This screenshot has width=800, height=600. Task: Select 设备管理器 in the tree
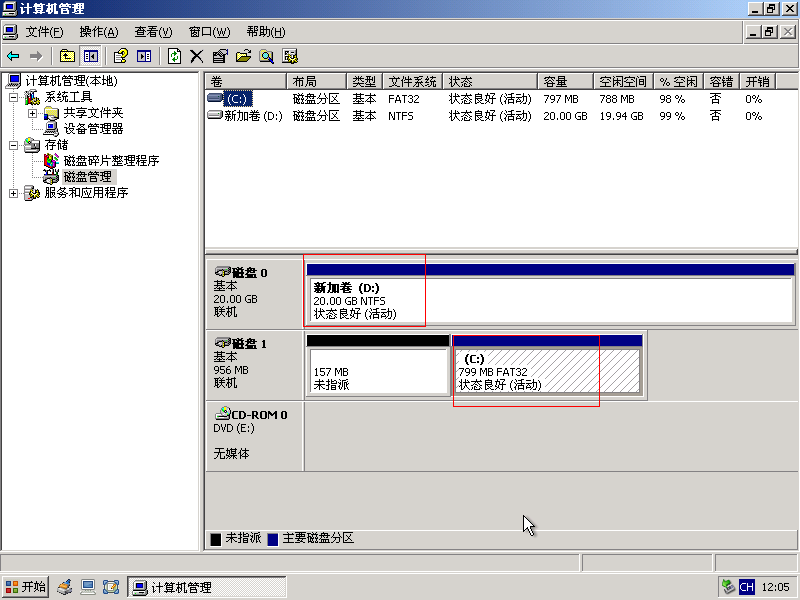pyautogui.click(x=93, y=129)
